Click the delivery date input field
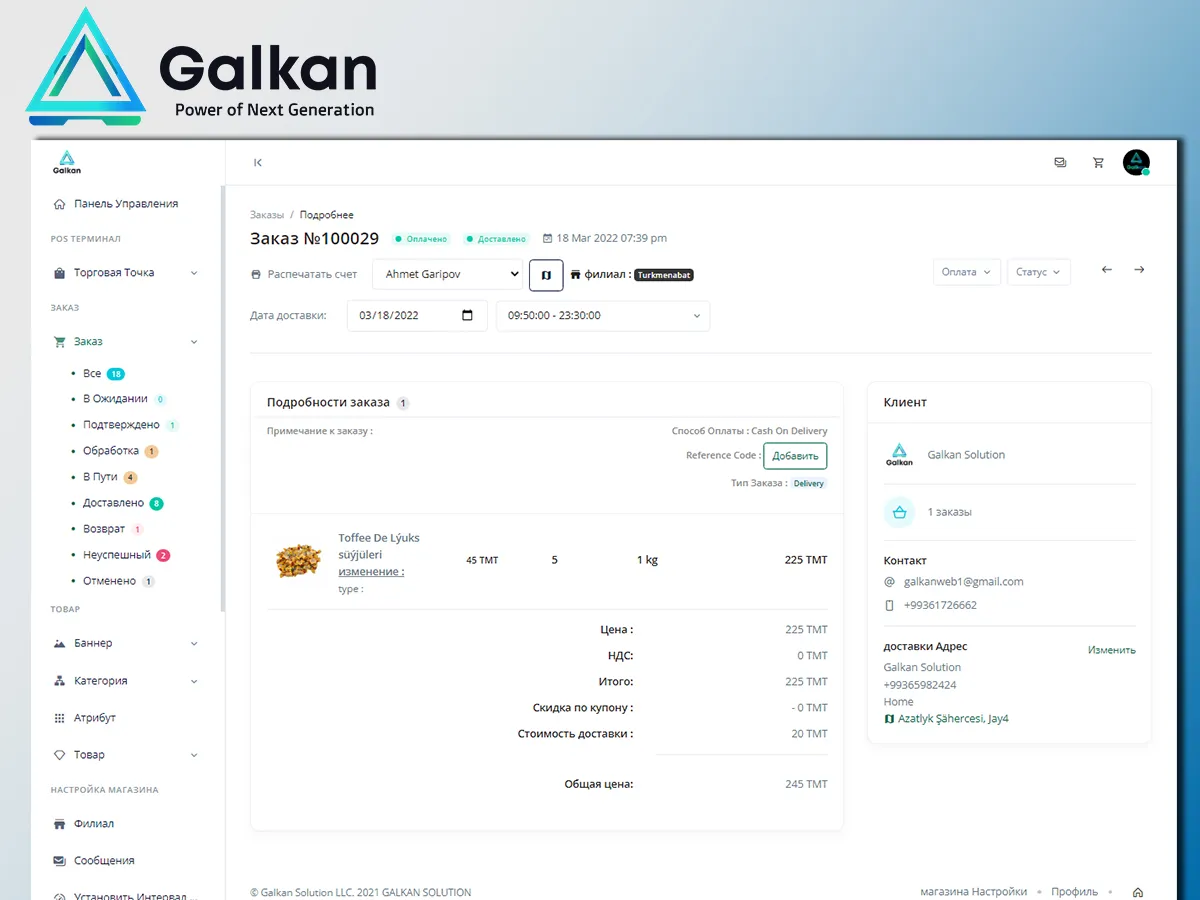The width and height of the screenshot is (1200, 900). point(417,316)
